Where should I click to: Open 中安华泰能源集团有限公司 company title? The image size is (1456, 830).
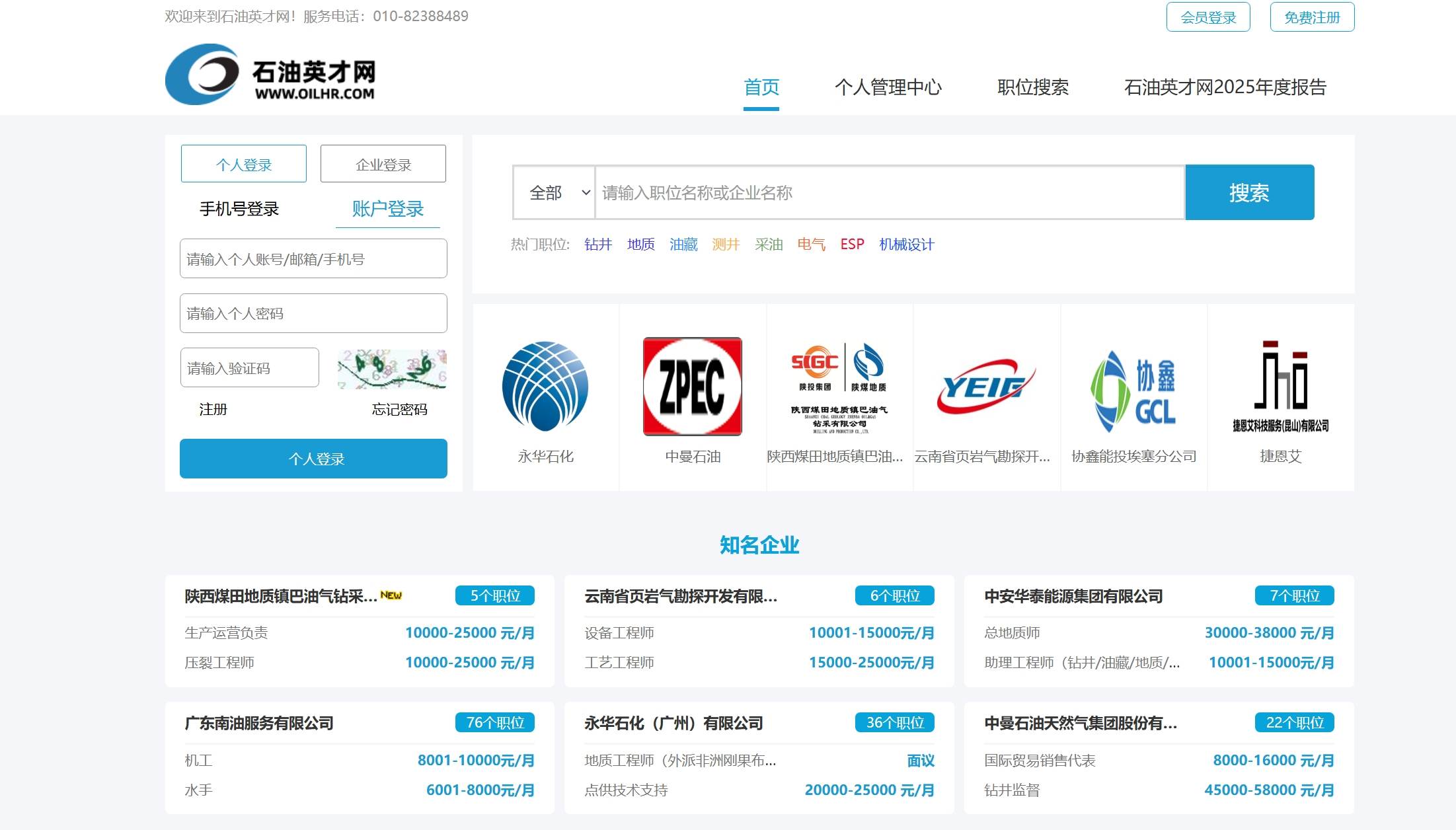(x=1073, y=596)
